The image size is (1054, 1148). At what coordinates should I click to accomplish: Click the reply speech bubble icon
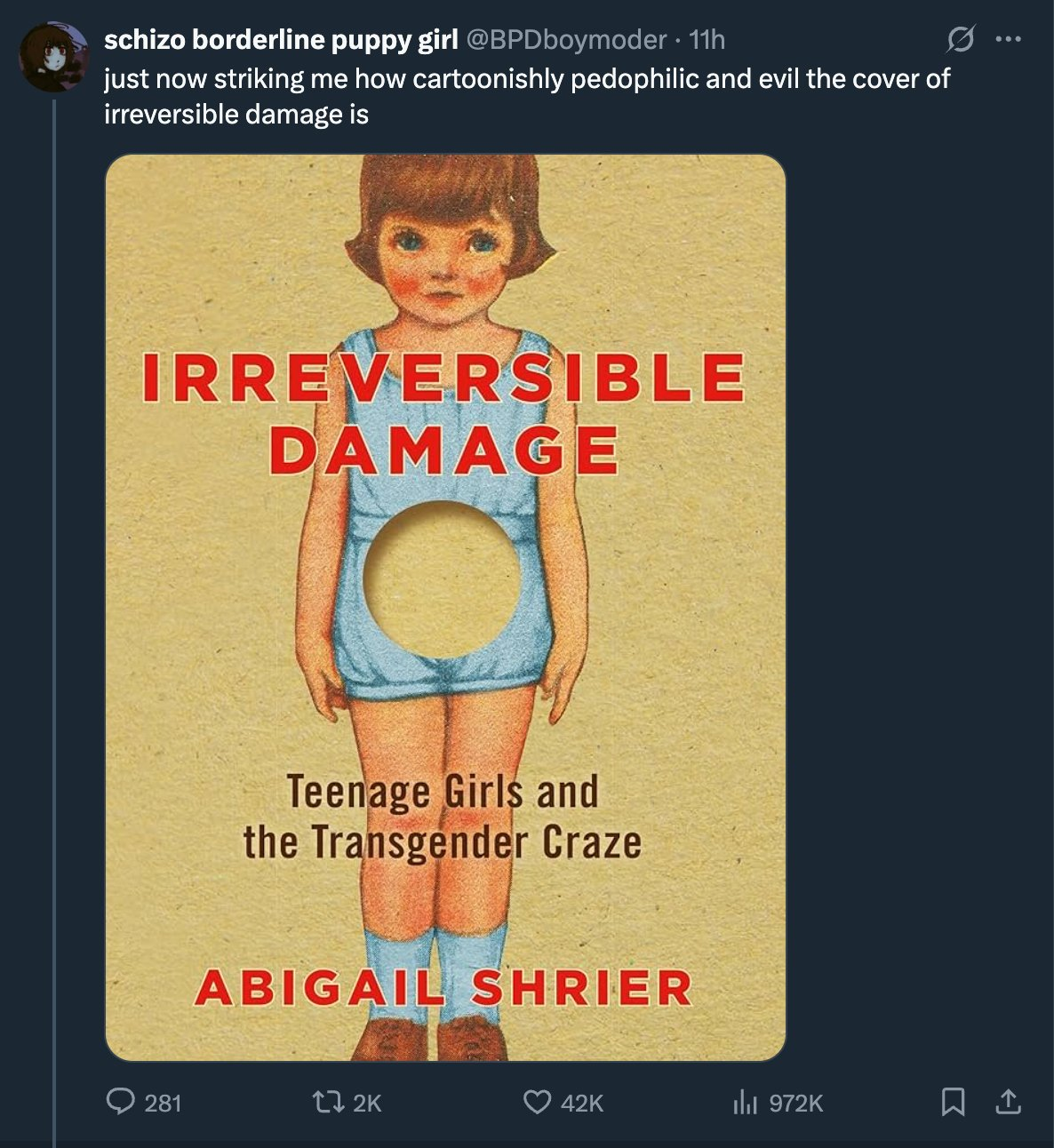coord(120,1103)
